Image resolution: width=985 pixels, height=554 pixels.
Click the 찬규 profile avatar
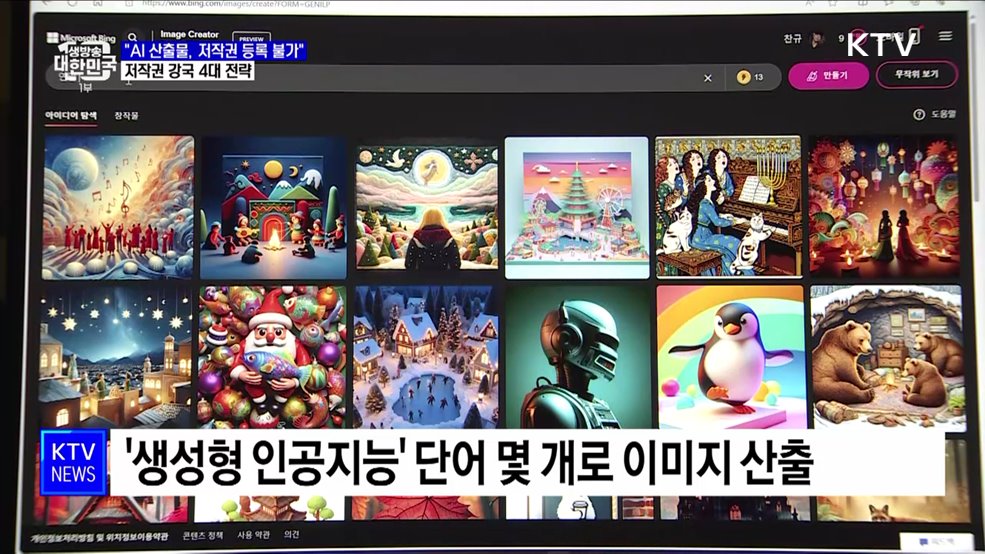pyautogui.click(x=817, y=39)
